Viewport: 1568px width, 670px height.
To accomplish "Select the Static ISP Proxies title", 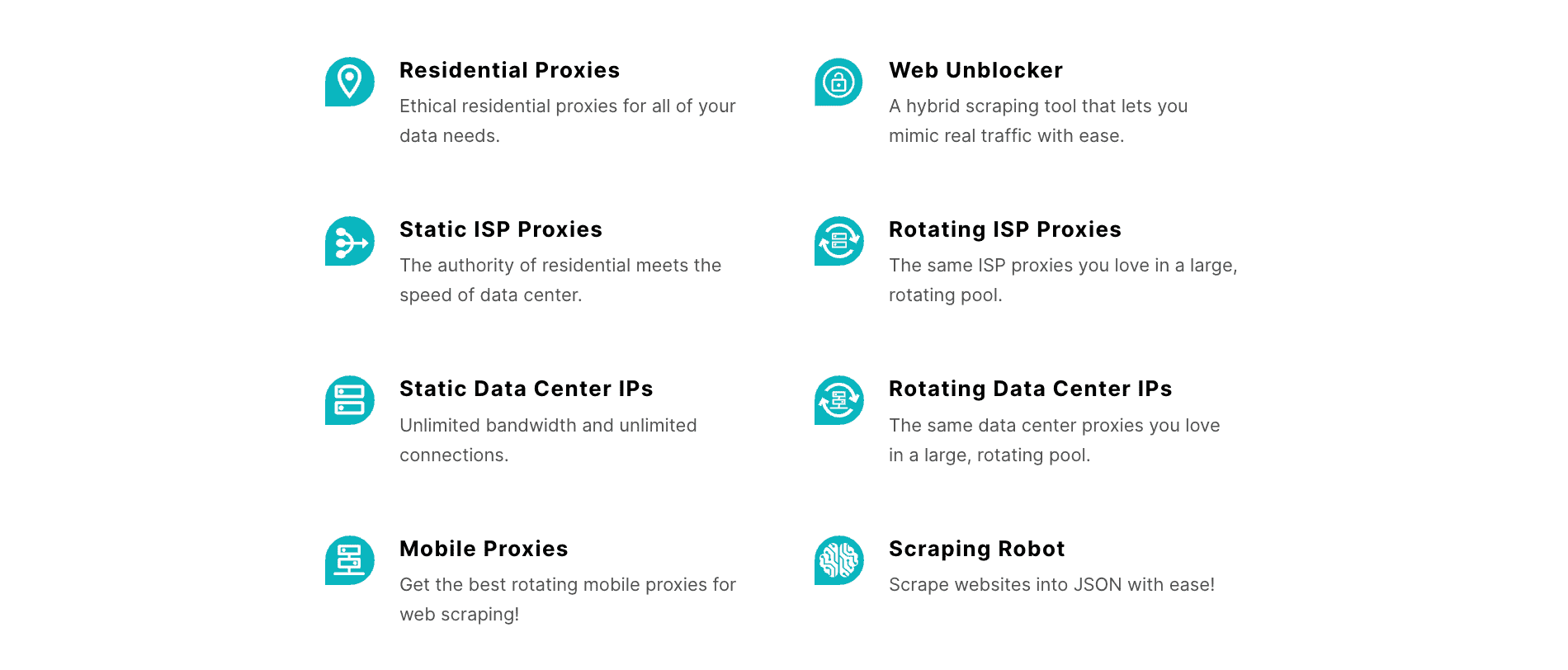I will [x=500, y=229].
